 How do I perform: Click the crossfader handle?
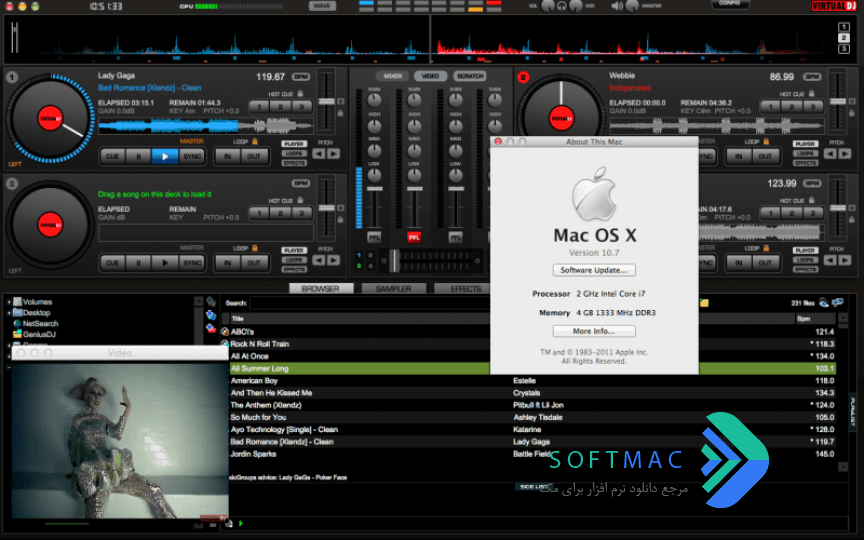pos(395,261)
